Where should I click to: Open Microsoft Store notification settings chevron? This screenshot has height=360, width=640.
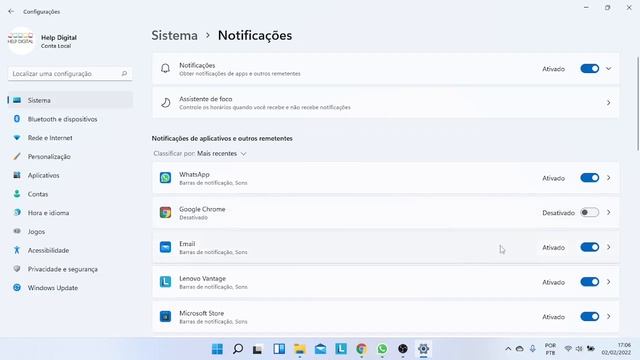click(x=609, y=317)
